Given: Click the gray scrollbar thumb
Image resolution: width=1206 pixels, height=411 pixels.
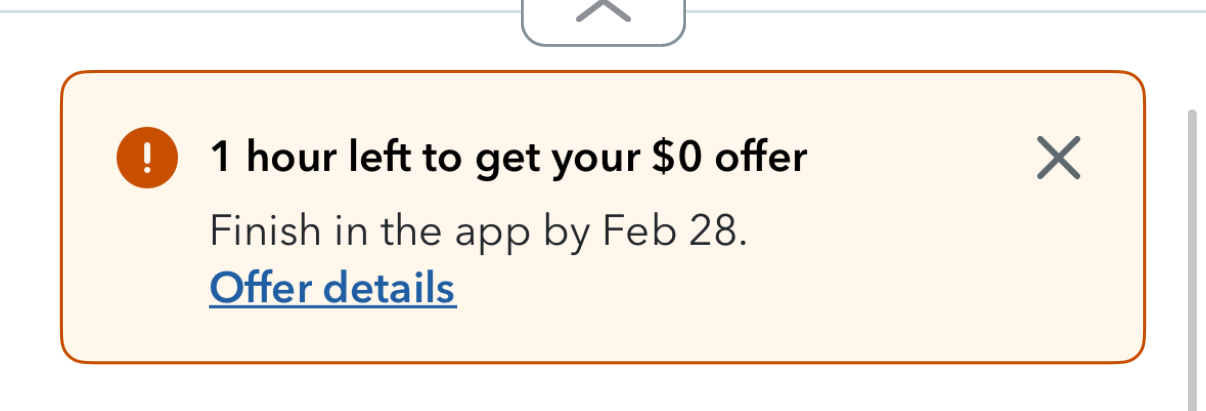Looking at the screenshot, I should (1191, 260).
